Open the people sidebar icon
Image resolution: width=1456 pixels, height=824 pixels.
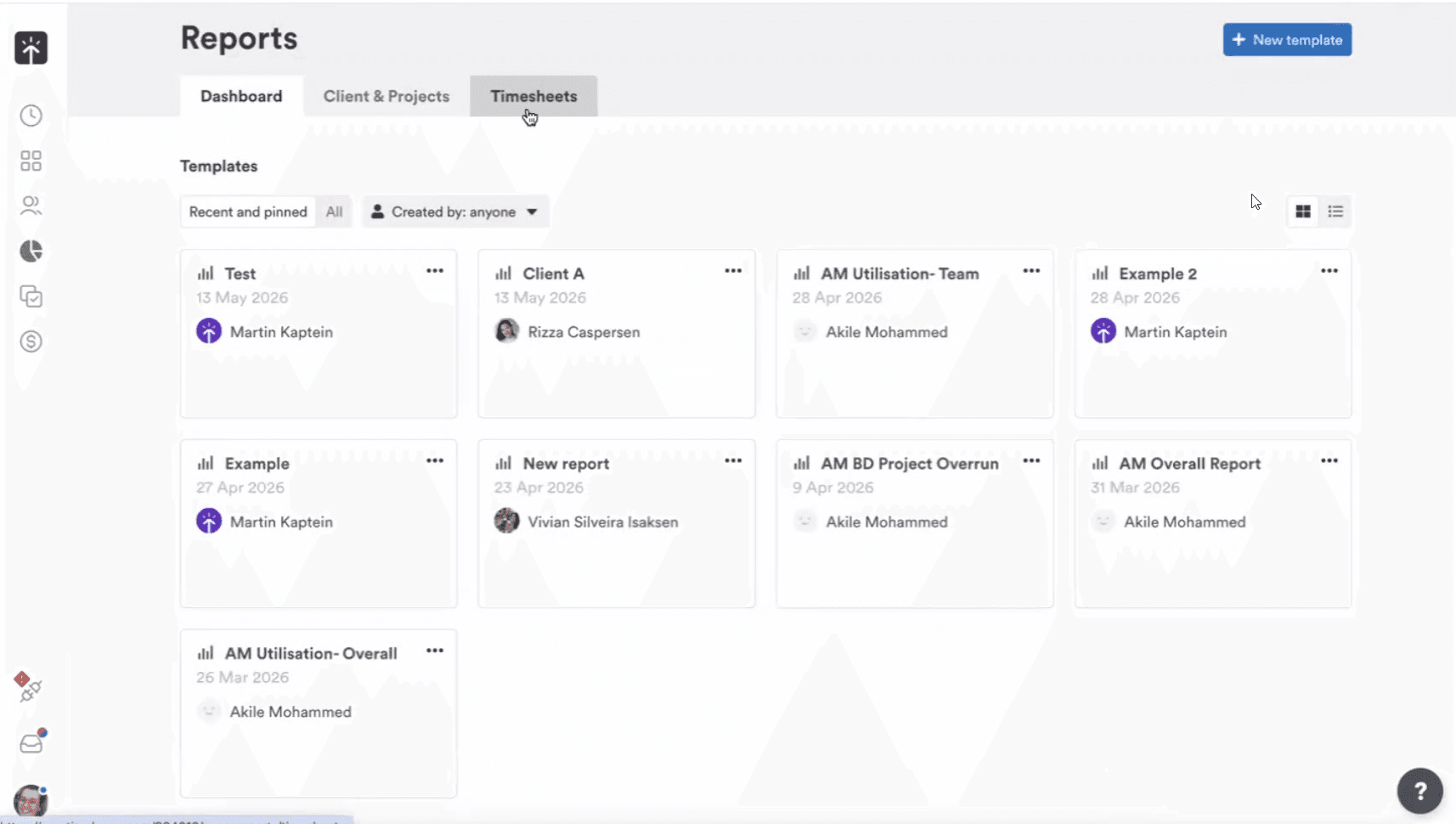[x=31, y=206]
